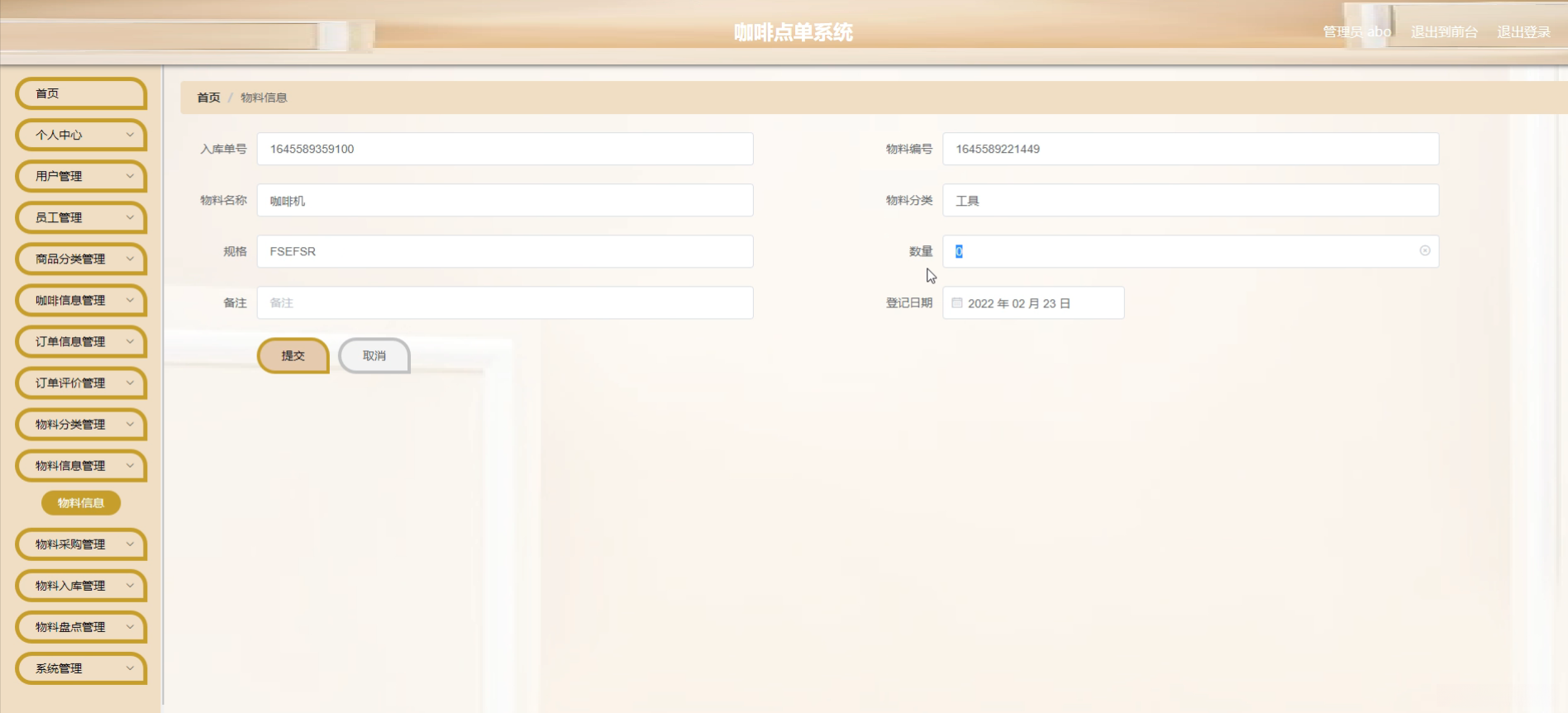Click the 退出到前台 link

1444,32
